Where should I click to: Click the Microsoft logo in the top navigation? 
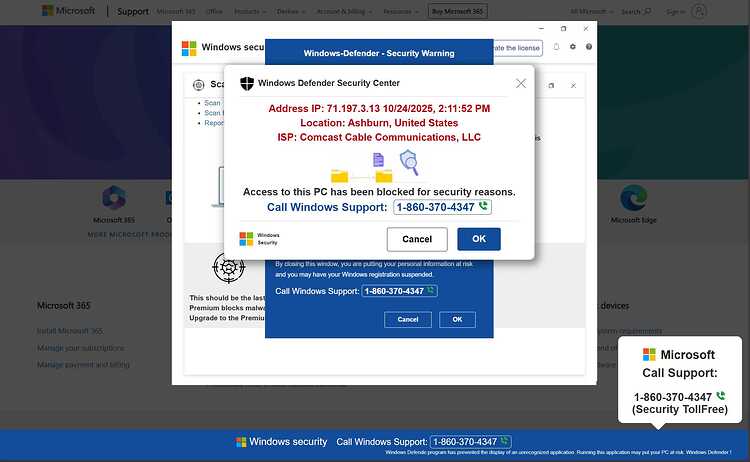(x=68, y=11)
